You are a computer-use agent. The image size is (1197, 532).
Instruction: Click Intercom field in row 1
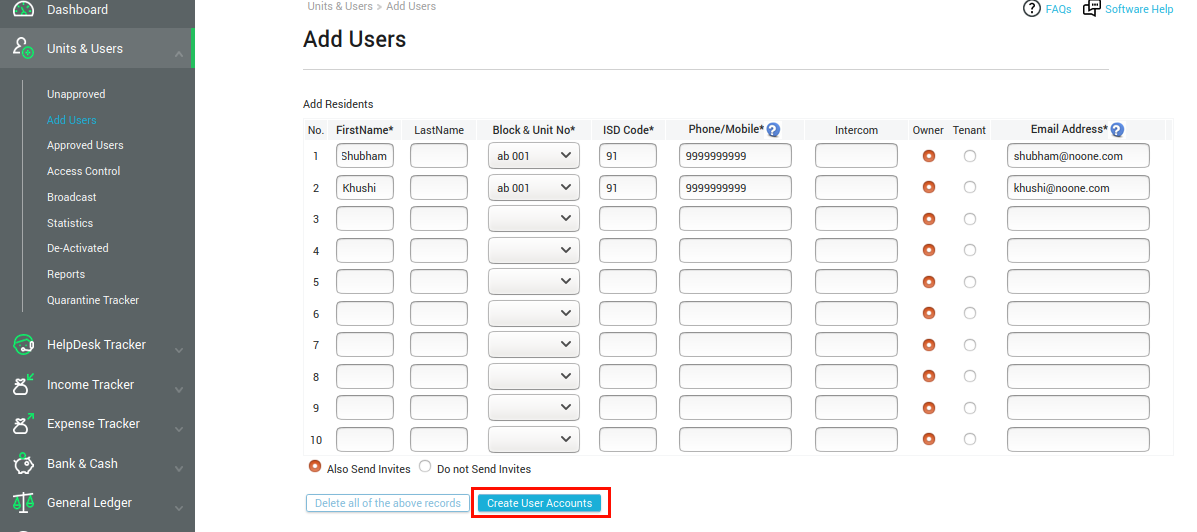click(x=857, y=156)
